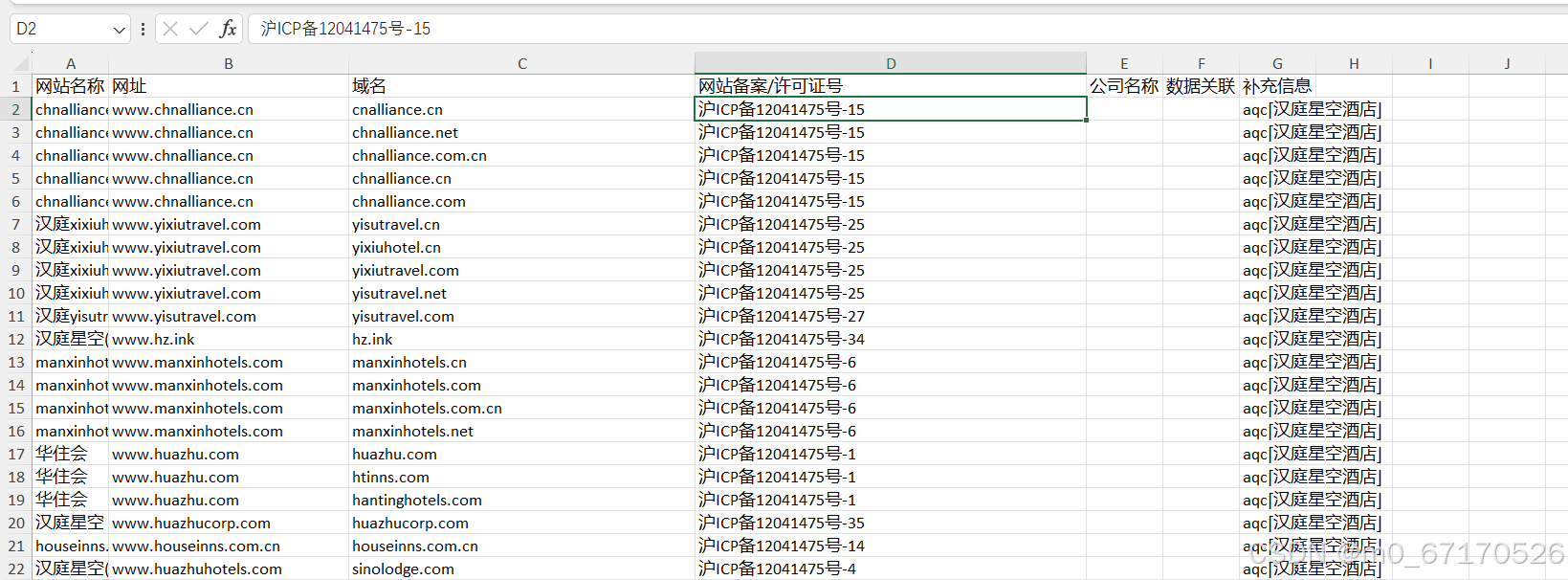The height and width of the screenshot is (580, 1568).
Task: Select cell 华住会 in row 17
Action: coord(71,454)
